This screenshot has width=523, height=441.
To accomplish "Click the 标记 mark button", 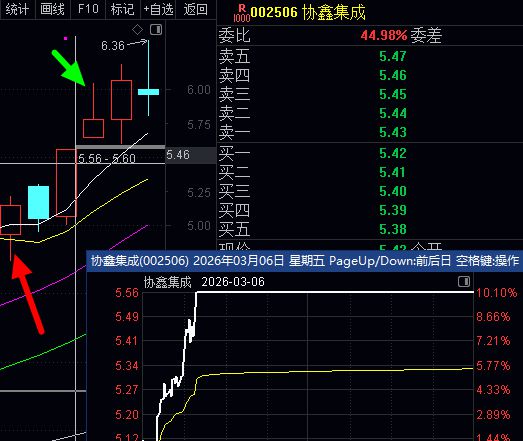I will click(122, 9).
